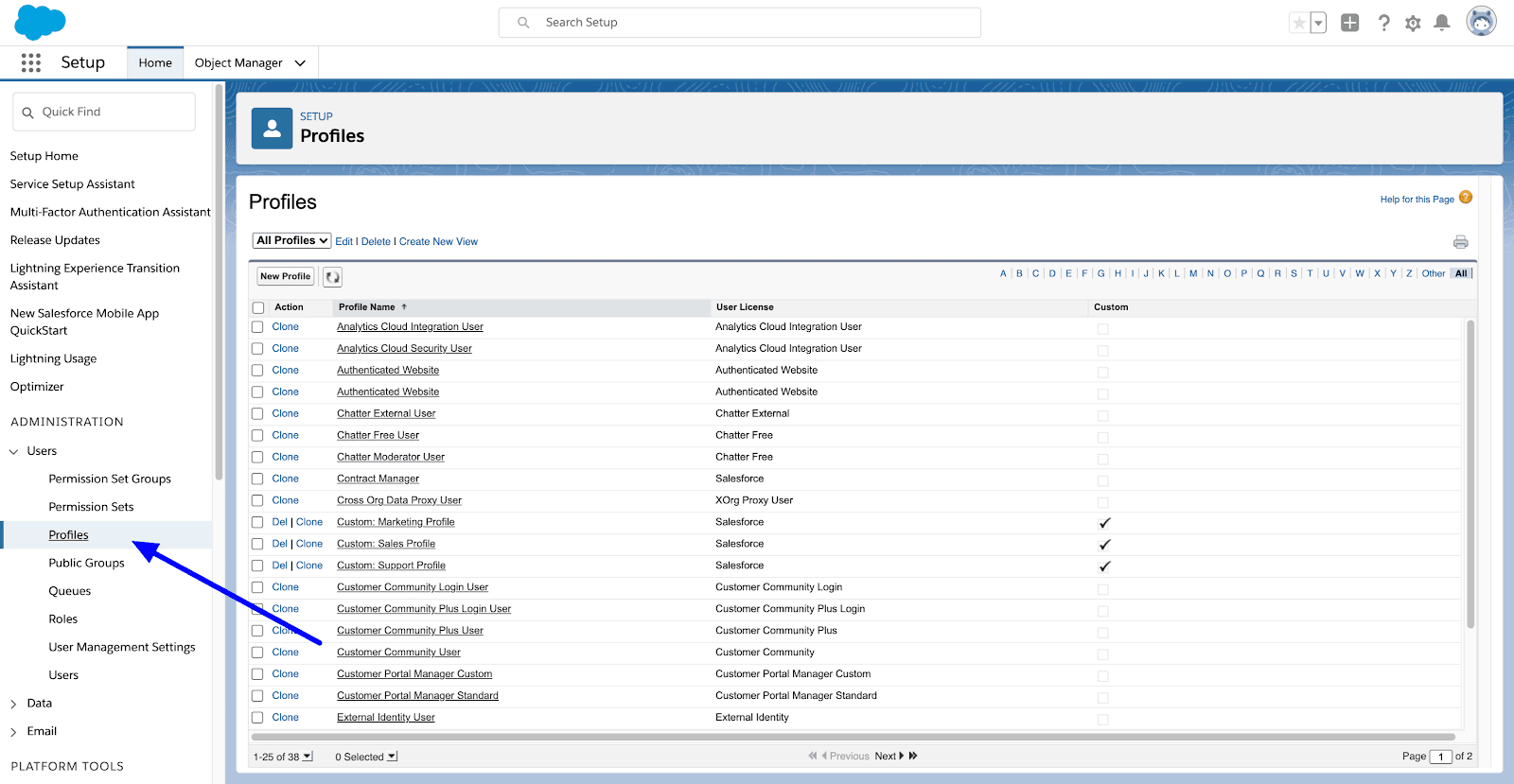Viewport: 1514px width, 784px height.
Task: Open the 1-25 of 38 records dropdown
Action: tap(308, 757)
